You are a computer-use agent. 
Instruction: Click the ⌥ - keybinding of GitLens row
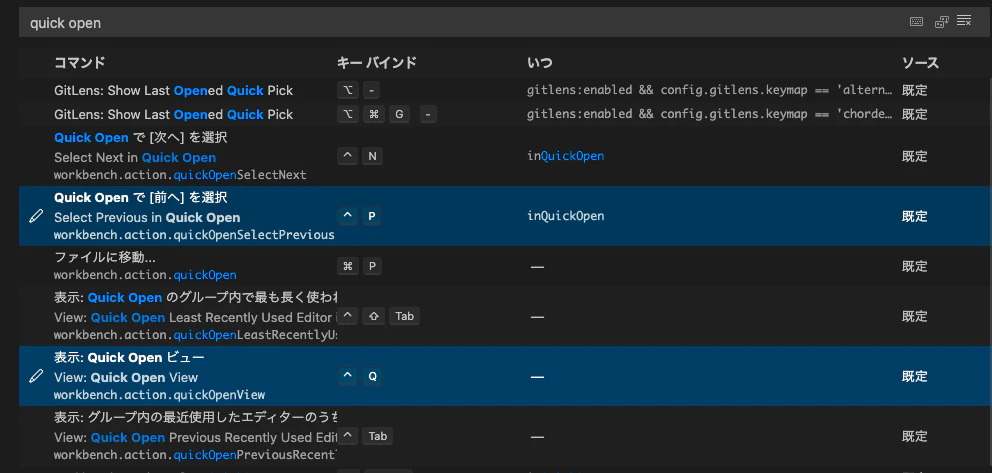(359, 90)
